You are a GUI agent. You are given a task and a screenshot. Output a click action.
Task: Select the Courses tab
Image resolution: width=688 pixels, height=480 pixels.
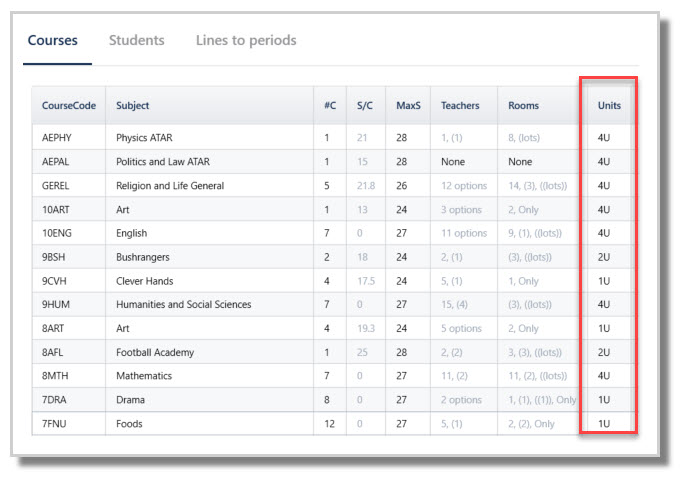[x=53, y=40]
